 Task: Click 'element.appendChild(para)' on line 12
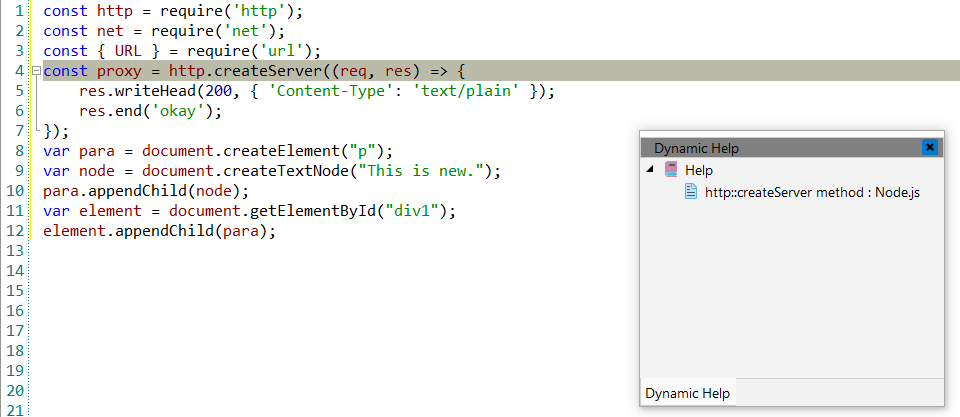[156, 231]
